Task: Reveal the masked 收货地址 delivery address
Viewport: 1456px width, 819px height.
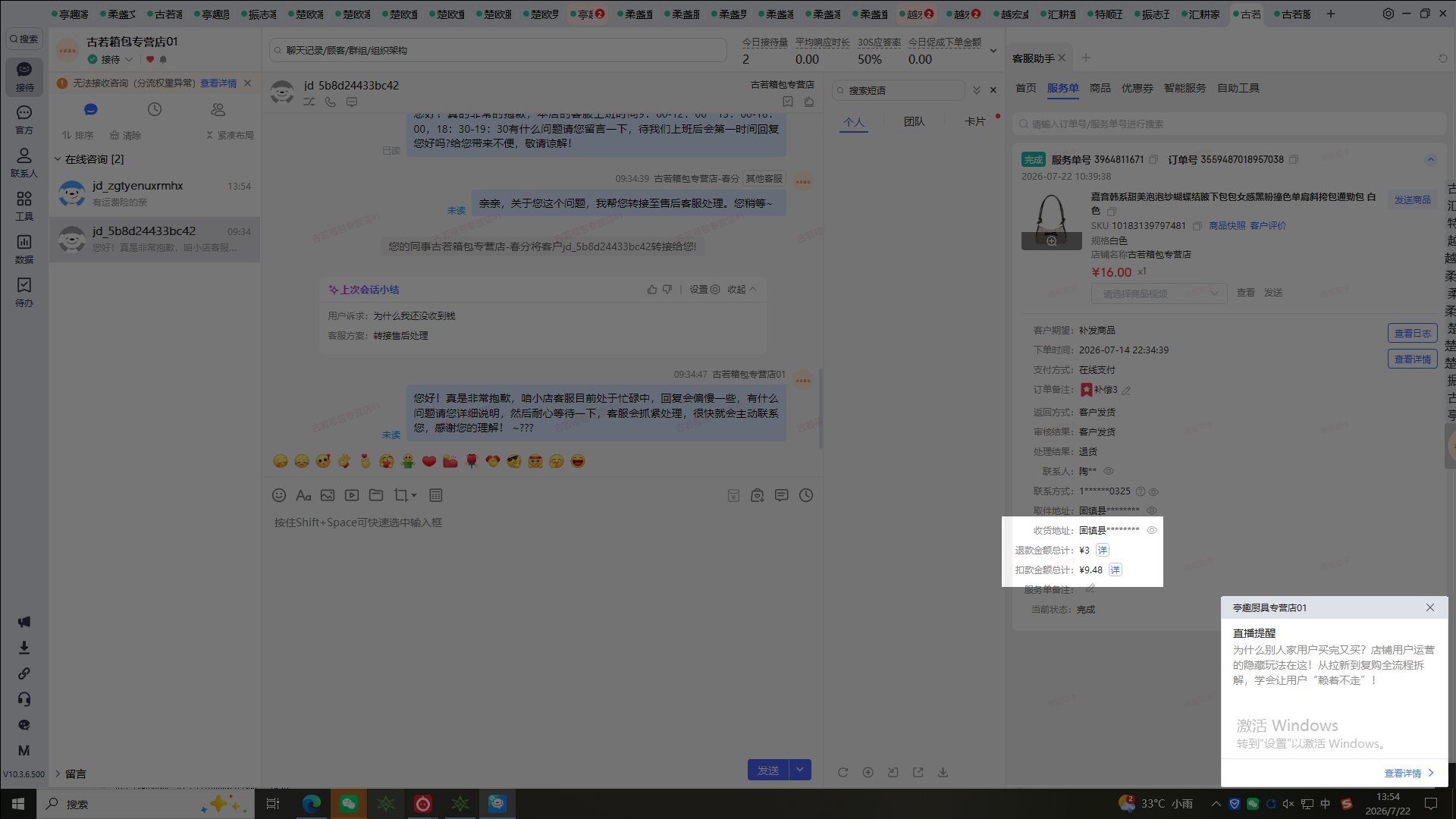Action: click(1152, 530)
